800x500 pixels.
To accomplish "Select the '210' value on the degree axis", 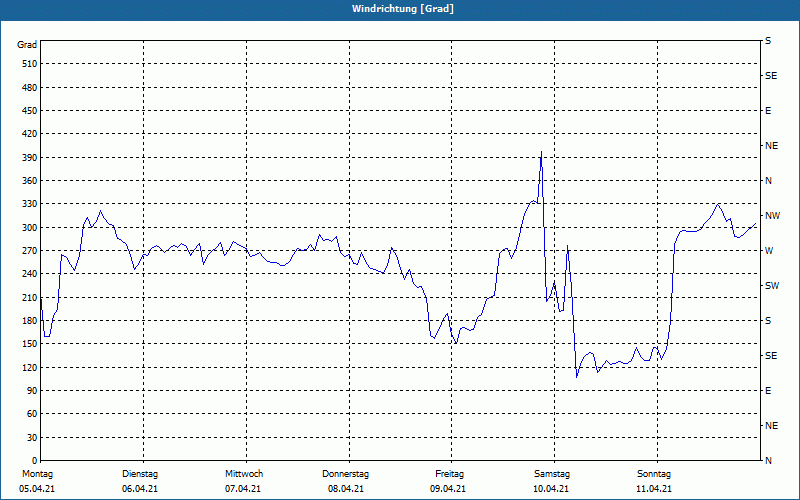I will coord(30,297).
